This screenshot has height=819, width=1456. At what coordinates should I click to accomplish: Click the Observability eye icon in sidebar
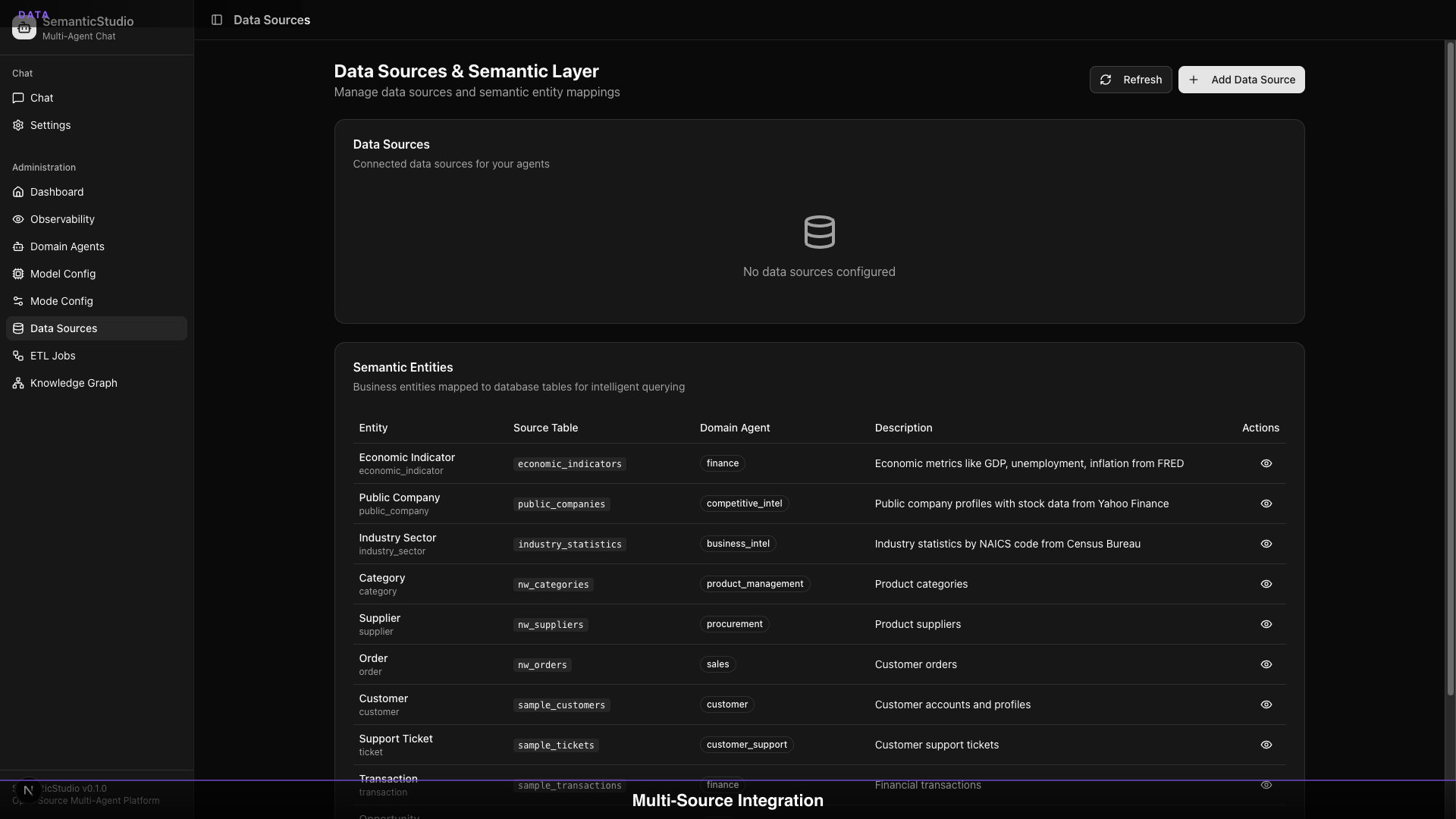click(17, 219)
